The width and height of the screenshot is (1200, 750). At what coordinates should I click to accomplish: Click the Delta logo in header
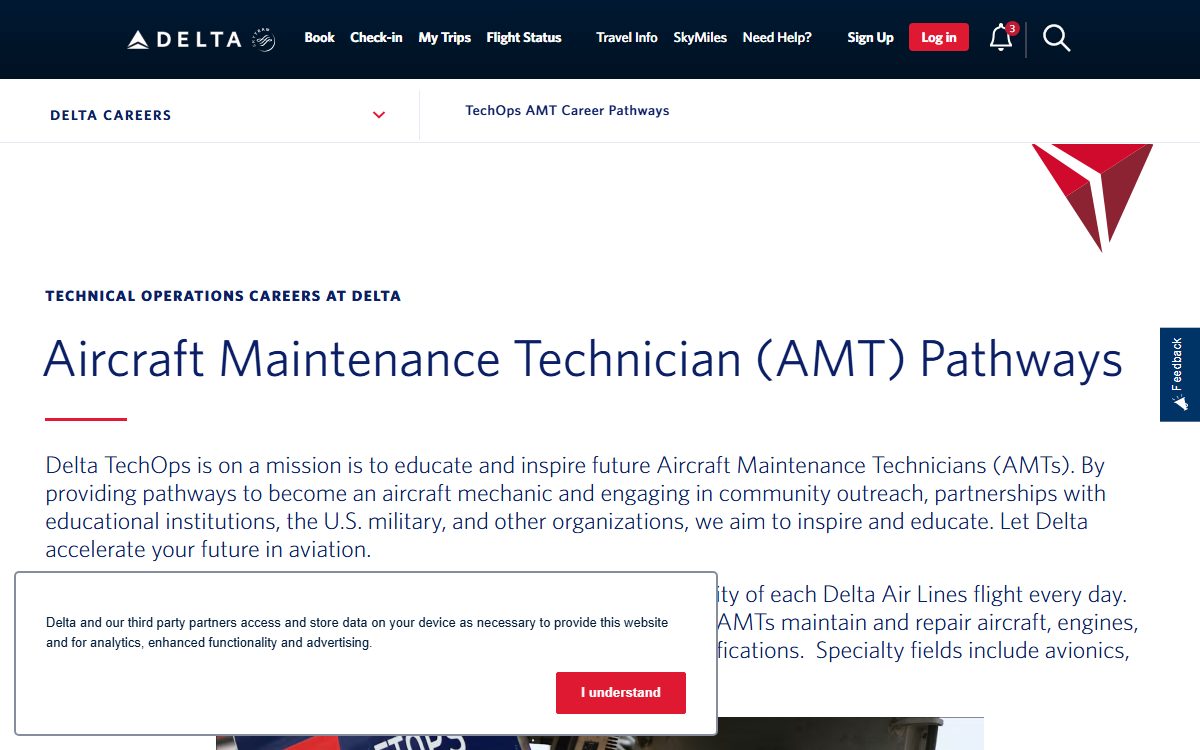(185, 40)
